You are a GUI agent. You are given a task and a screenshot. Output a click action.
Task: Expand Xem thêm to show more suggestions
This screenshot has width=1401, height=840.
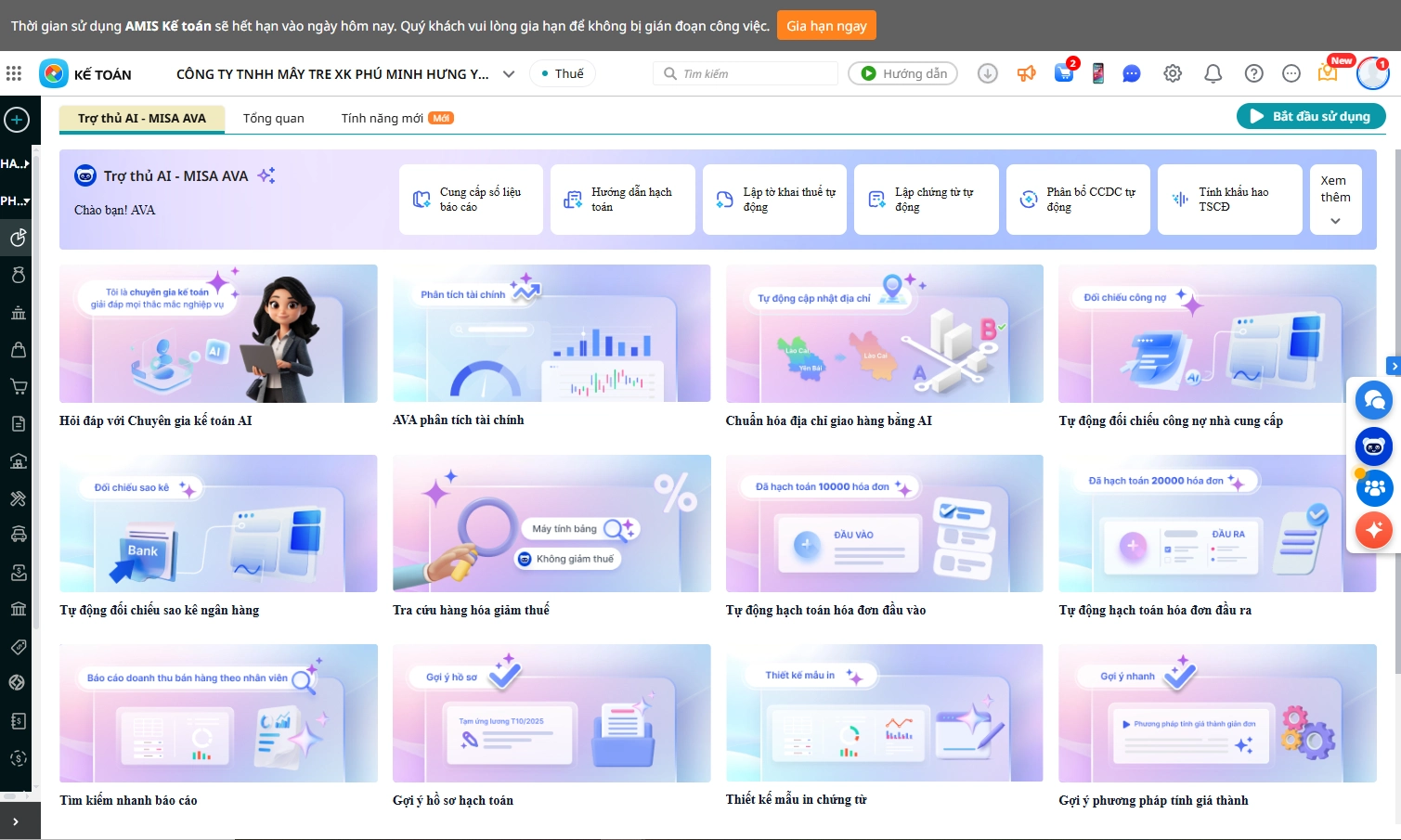coord(1335,200)
